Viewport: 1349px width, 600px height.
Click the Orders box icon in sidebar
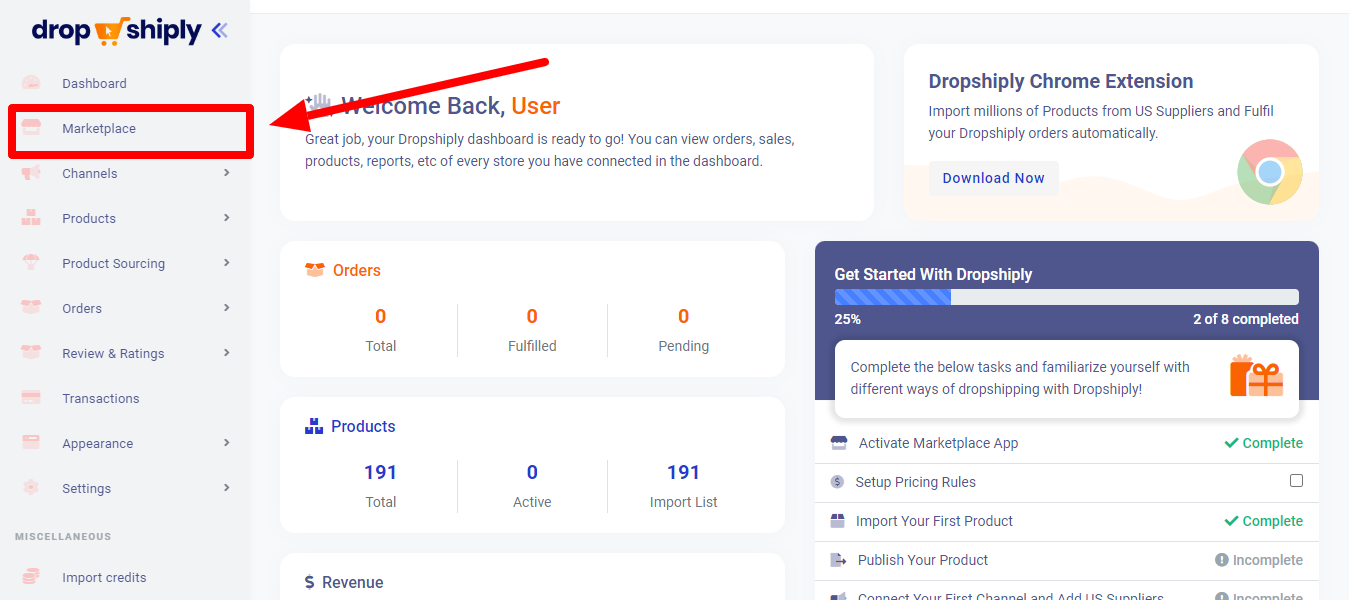point(31,308)
